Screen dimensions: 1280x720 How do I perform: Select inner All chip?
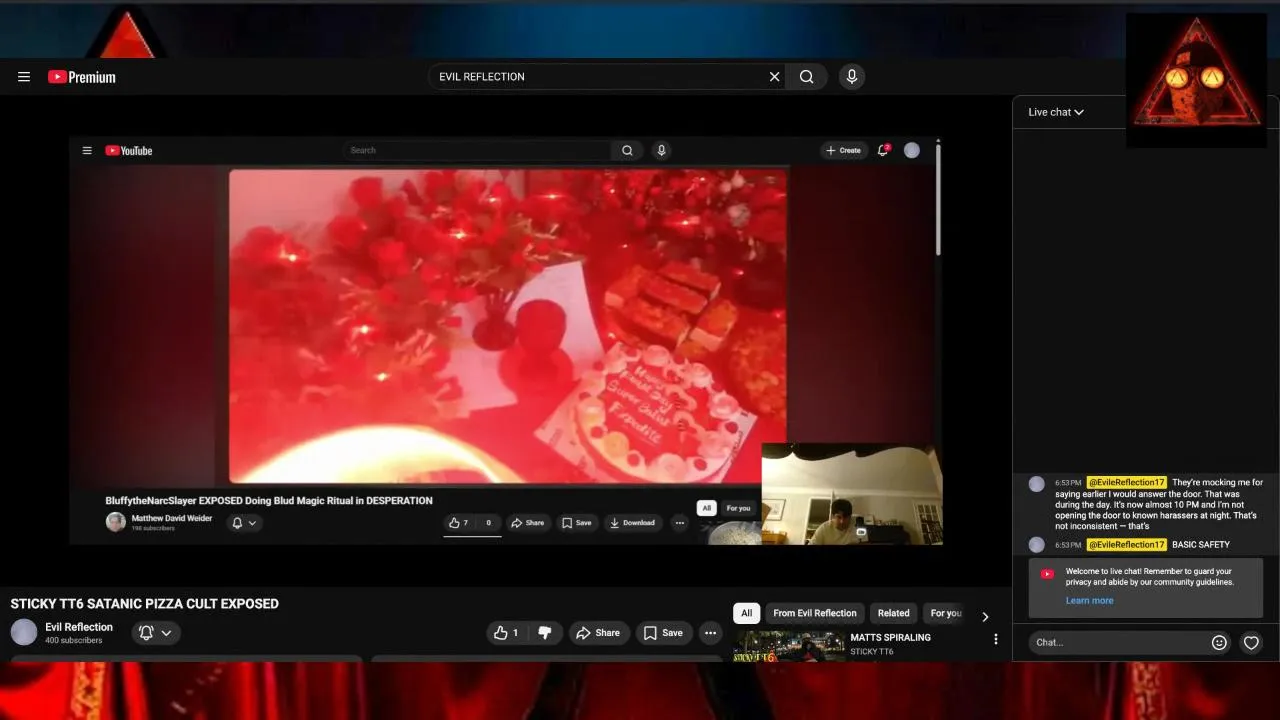coord(707,508)
